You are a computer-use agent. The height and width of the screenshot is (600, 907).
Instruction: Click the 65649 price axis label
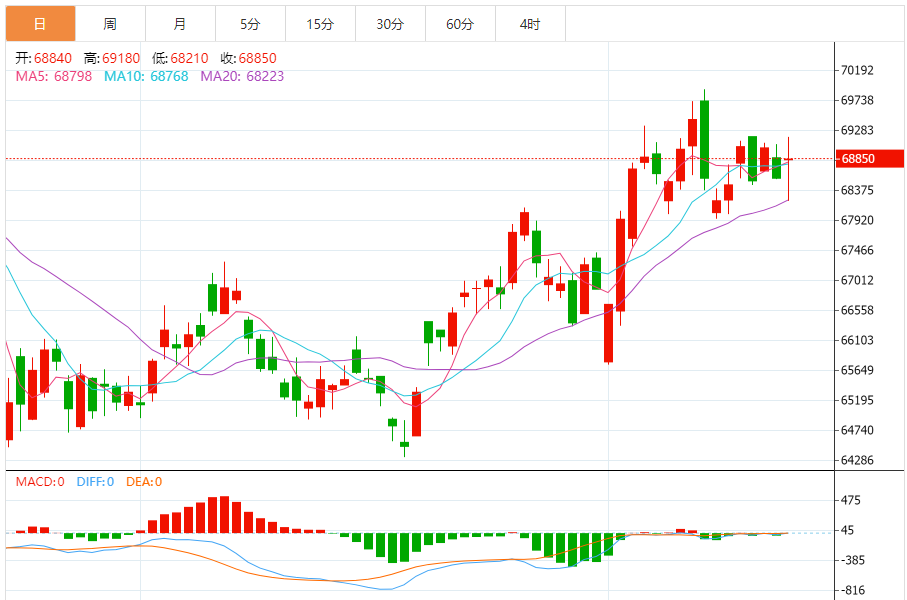(857, 370)
